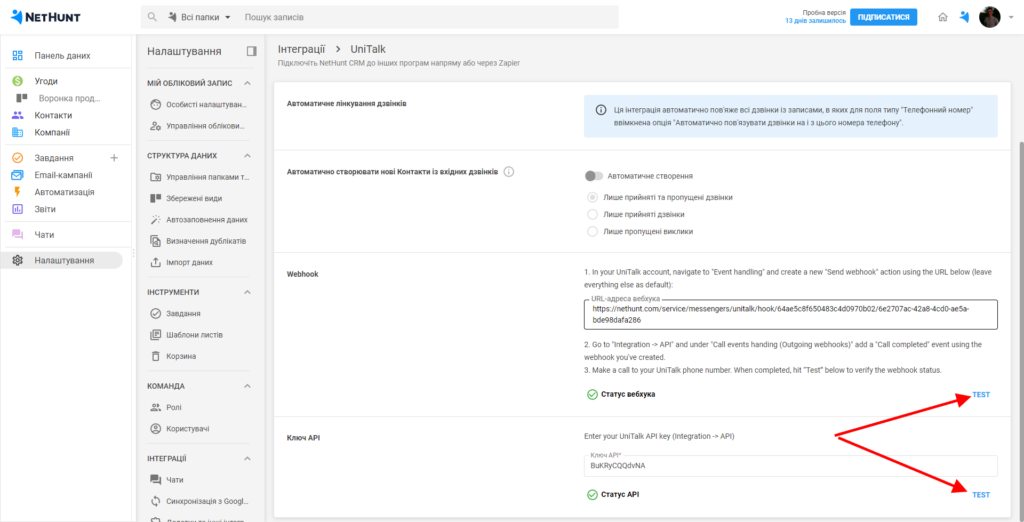Image resolution: width=1024 pixels, height=522 pixels.
Task: Click TEST link for webhook status
Action: pos(980,395)
